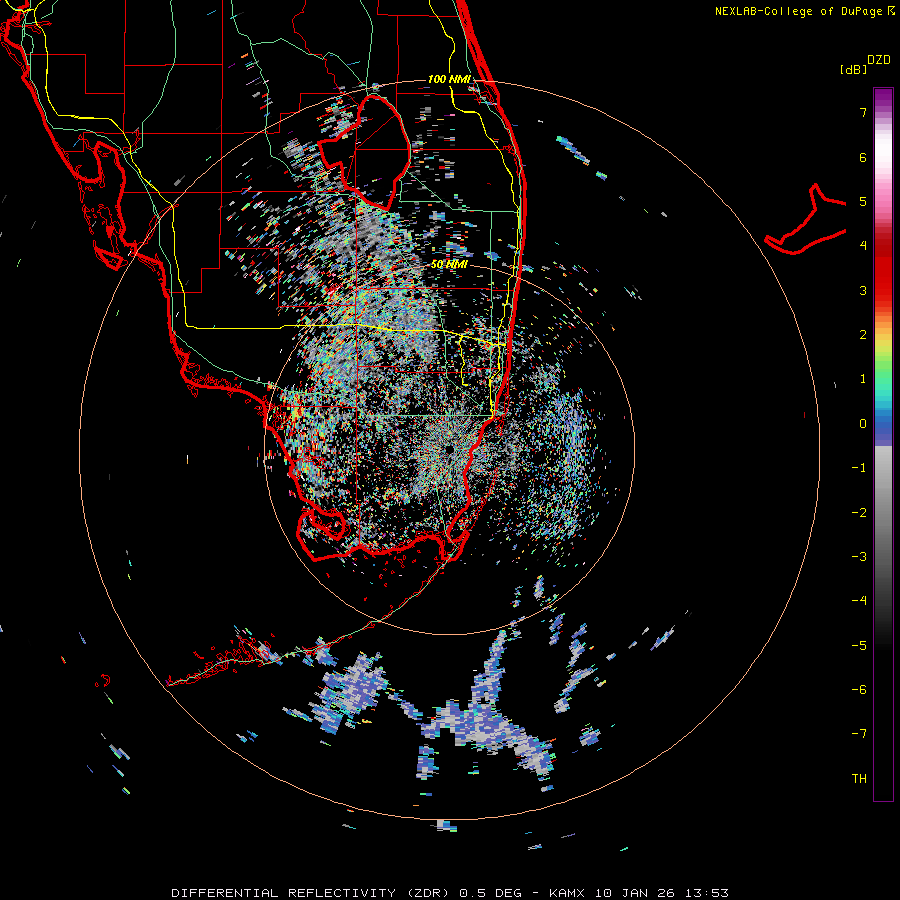900x900 pixels.
Task: Click the purple top of the color bar
Action: tap(883, 98)
